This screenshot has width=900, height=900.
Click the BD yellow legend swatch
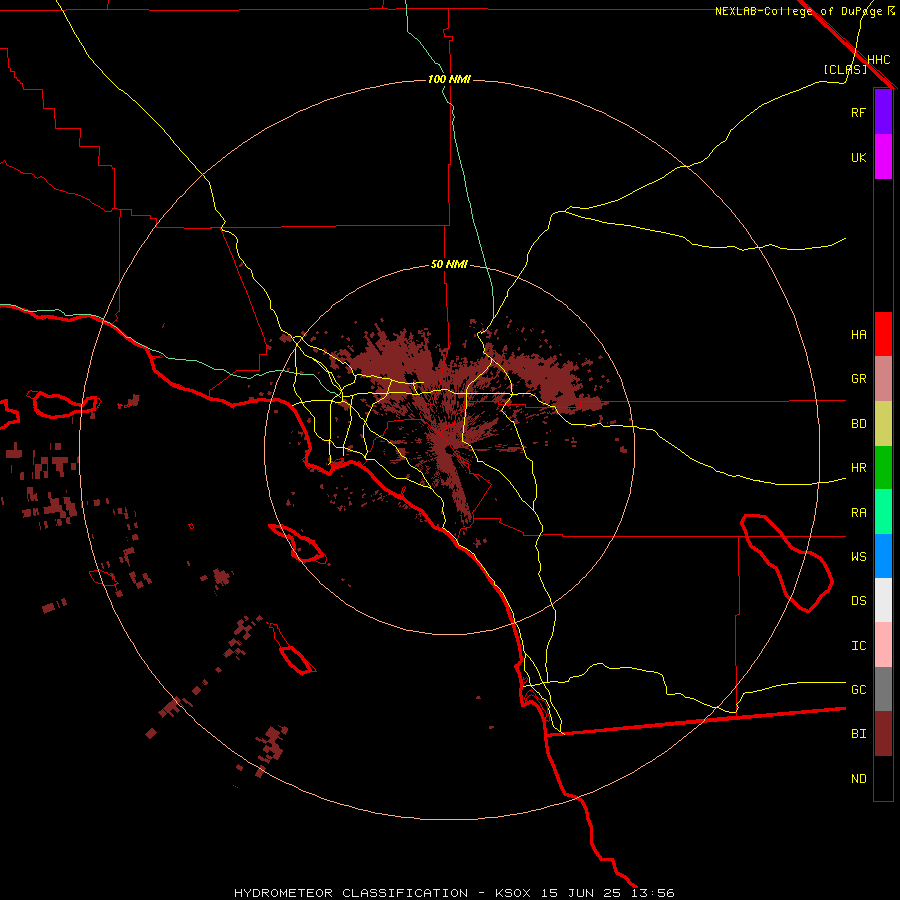pos(883,424)
